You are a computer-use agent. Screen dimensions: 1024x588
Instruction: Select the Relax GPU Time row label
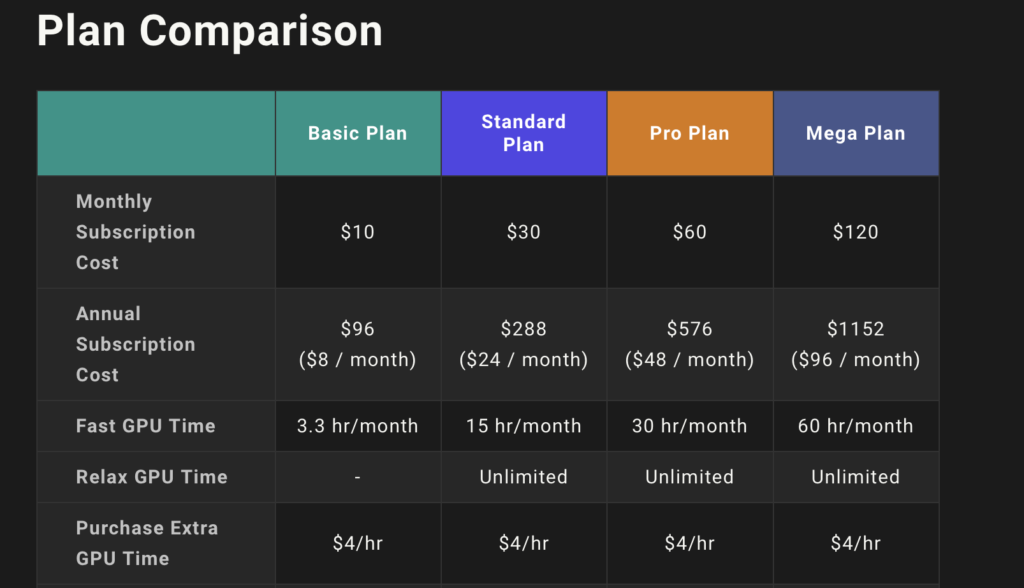coord(152,477)
